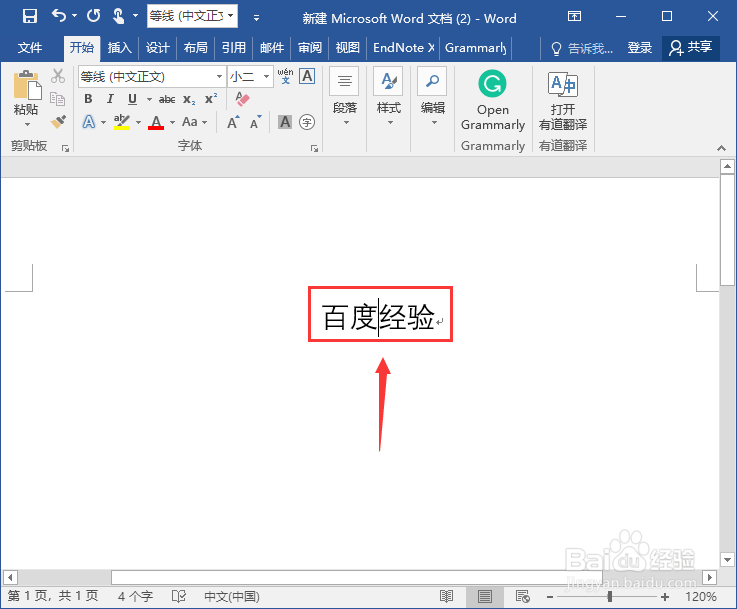
Task: Open the Grammarly ribbon tab
Action: pos(476,48)
